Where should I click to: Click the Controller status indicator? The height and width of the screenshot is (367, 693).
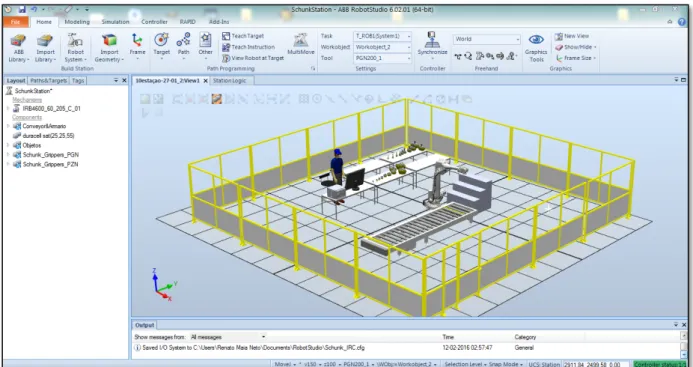661,364
